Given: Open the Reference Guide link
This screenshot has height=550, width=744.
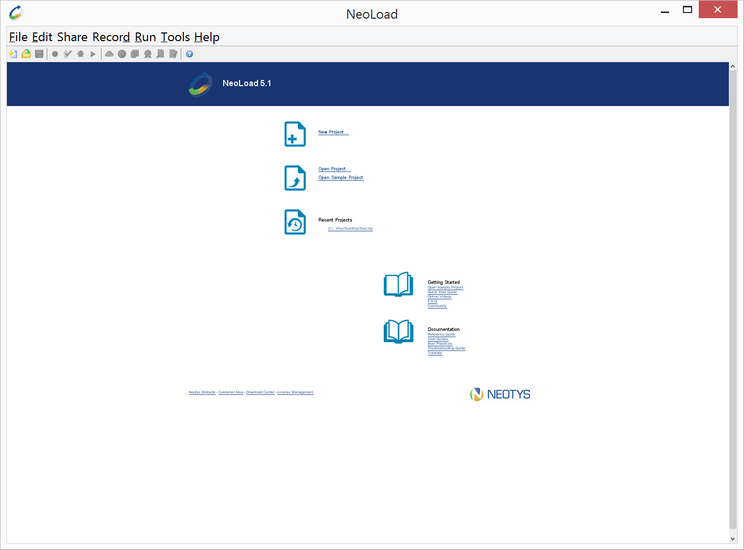Looking at the screenshot, I should (441, 335).
